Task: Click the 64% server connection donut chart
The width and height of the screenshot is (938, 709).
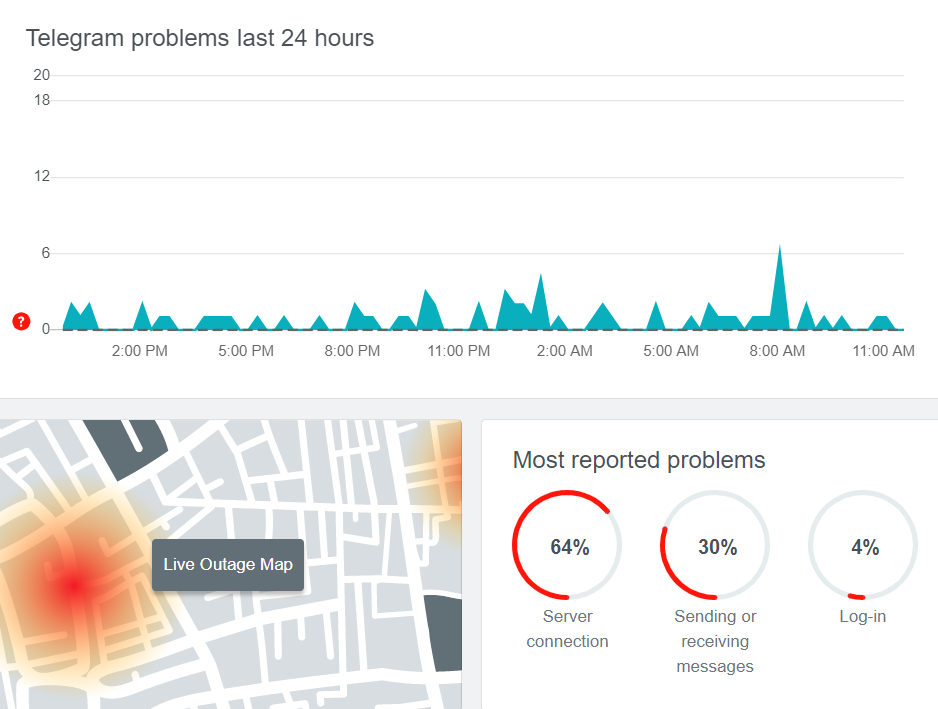Action: point(568,546)
